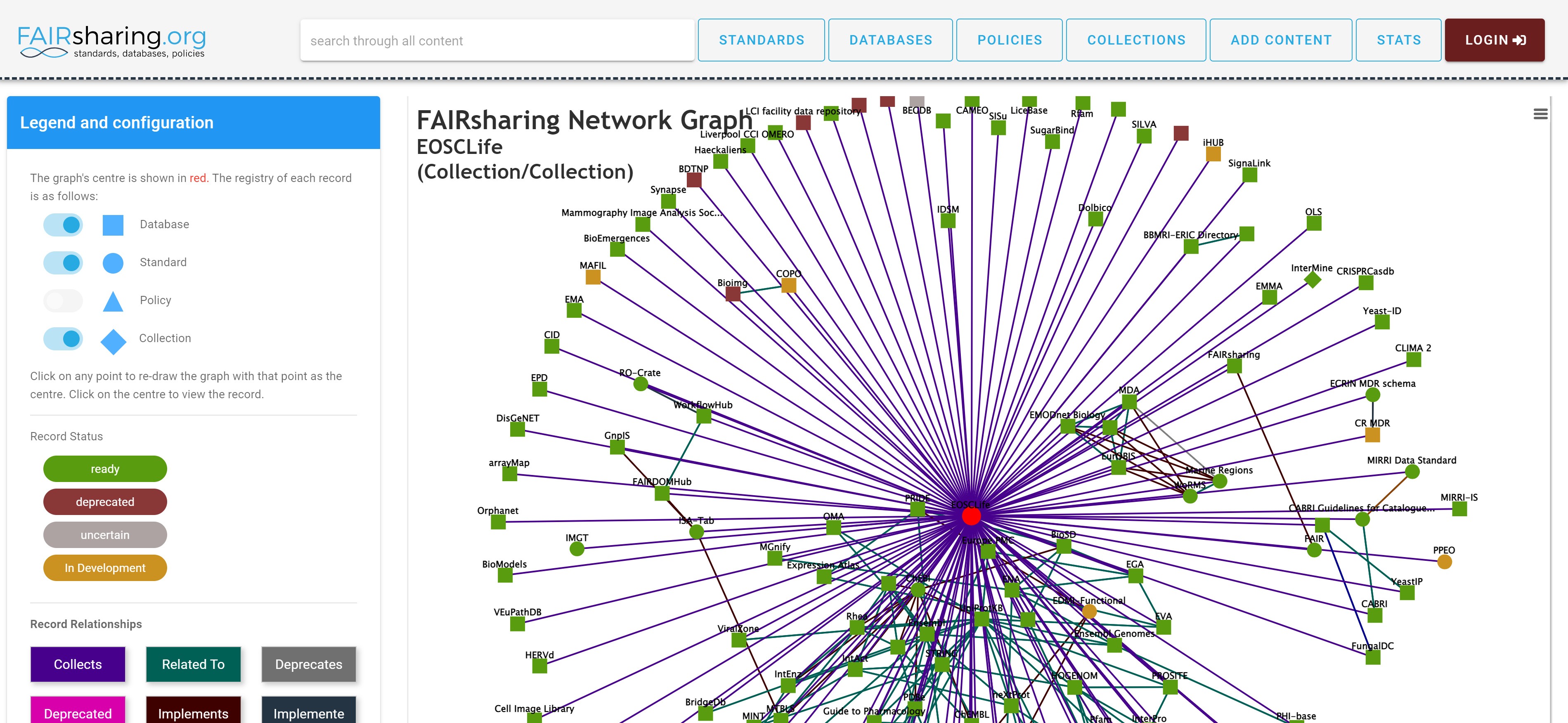Toggle the Implements relationship button

[x=193, y=711]
